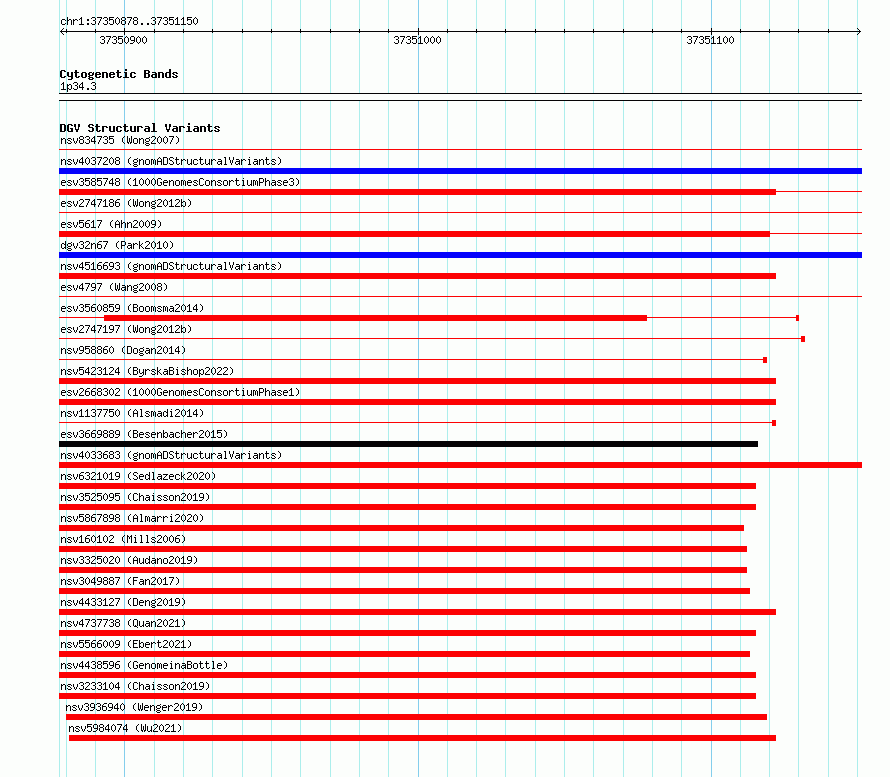Click the endpoint marker on esv2747197 Wong2012b line
Image resolution: width=890 pixels, height=777 pixels.
click(803, 339)
